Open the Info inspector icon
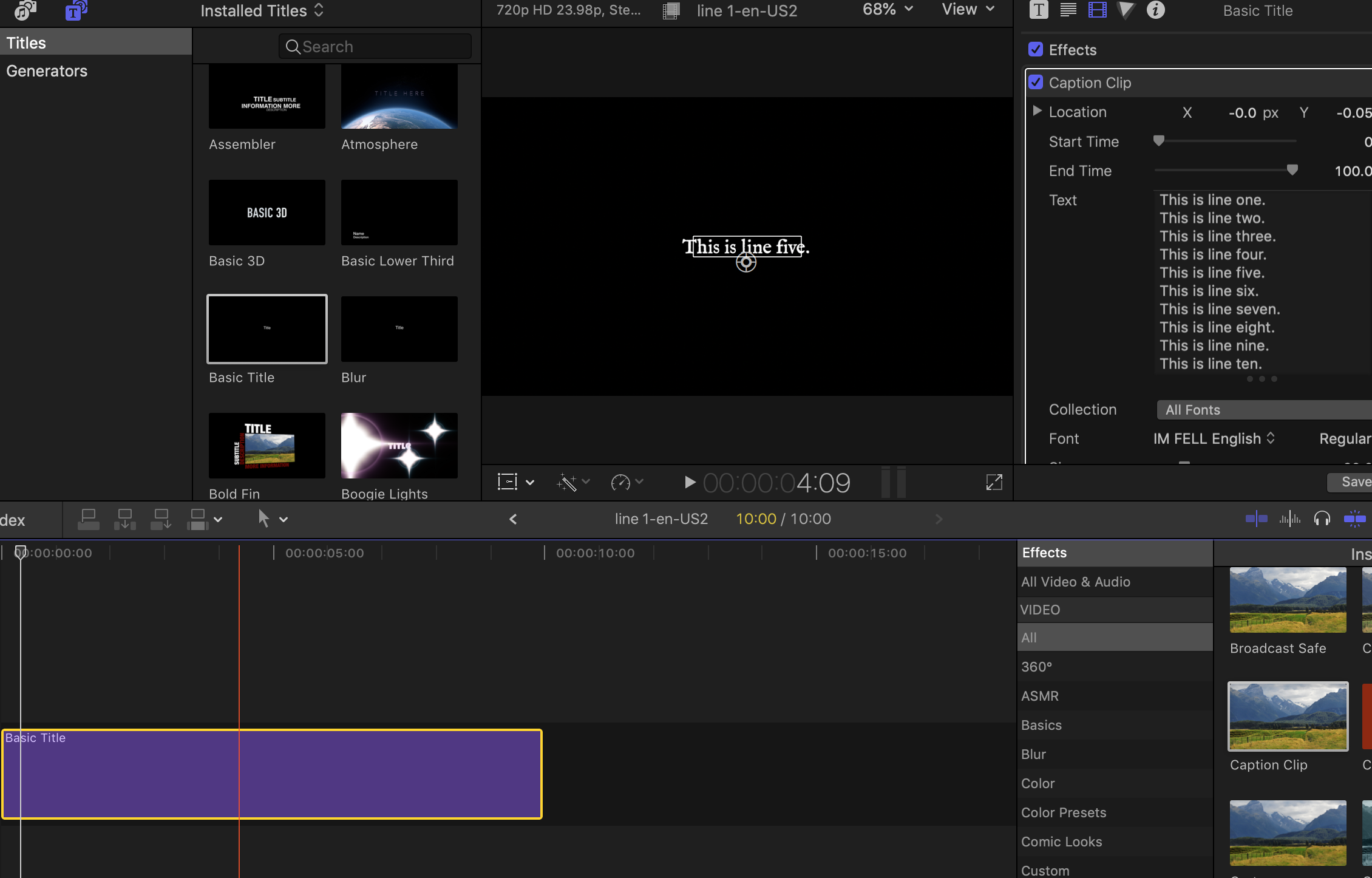This screenshot has width=1372, height=878. tap(1155, 10)
